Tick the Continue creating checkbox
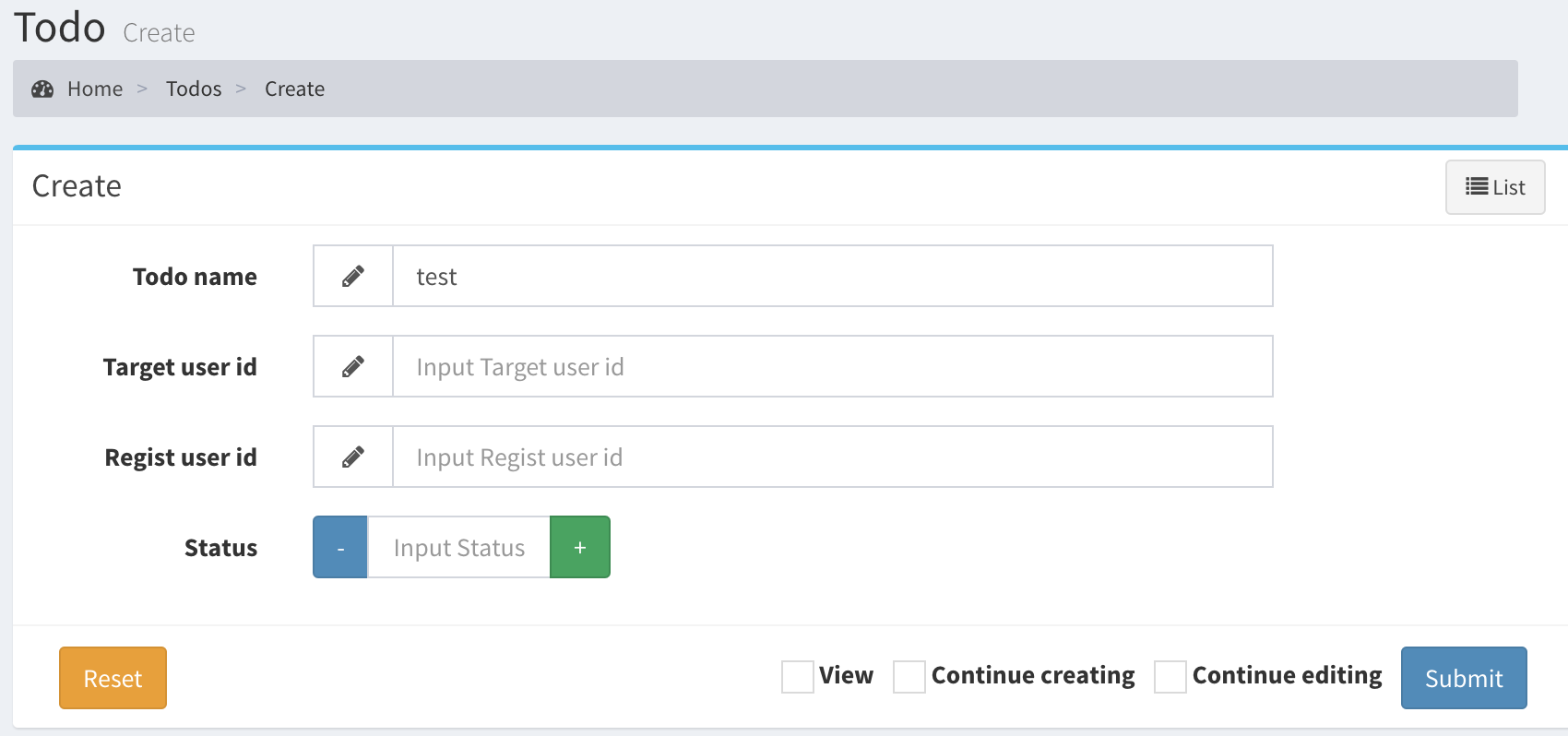The height and width of the screenshot is (736, 1568). (x=909, y=676)
